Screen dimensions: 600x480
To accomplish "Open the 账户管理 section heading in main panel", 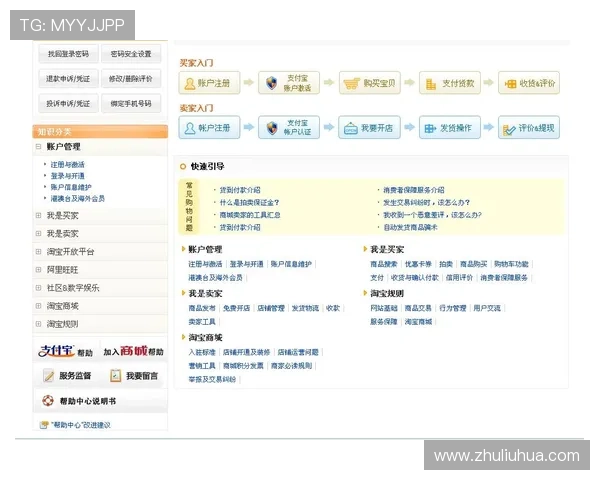I will click(205, 250).
